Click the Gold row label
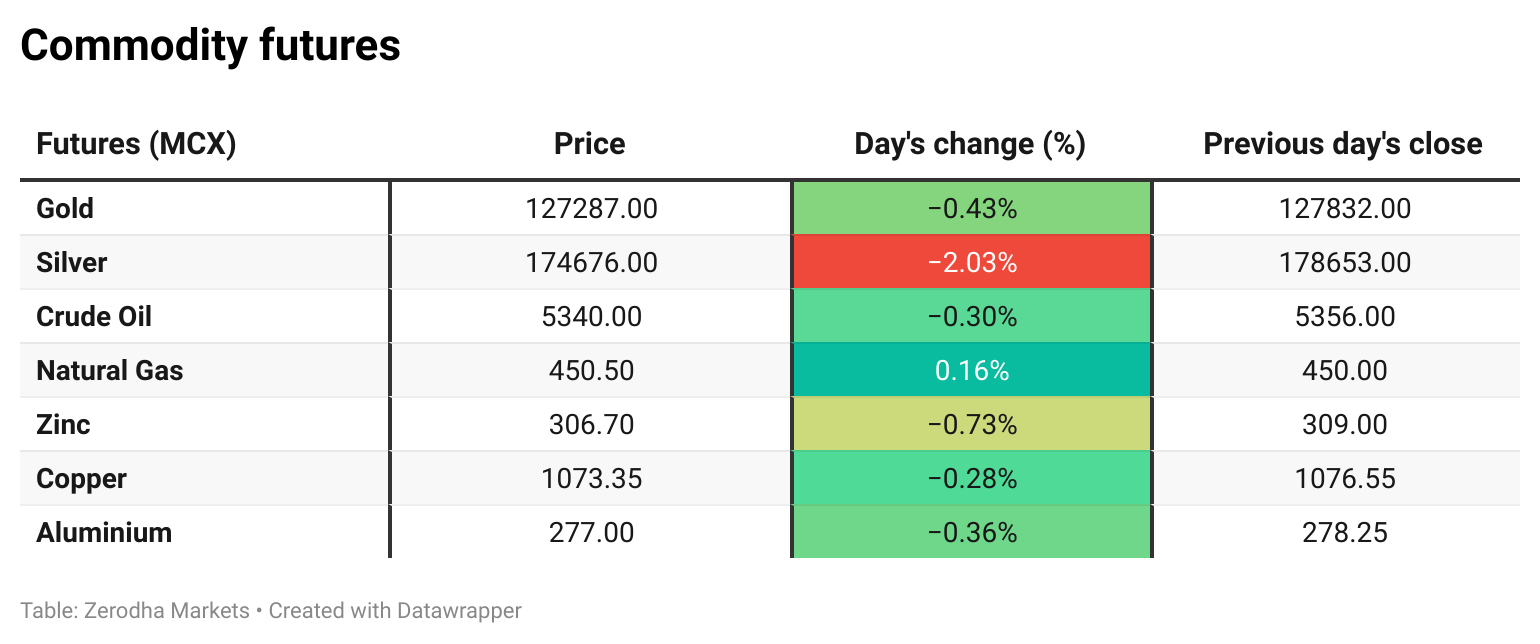This screenshot has height=644, width=1540. [x=65, y=209]
